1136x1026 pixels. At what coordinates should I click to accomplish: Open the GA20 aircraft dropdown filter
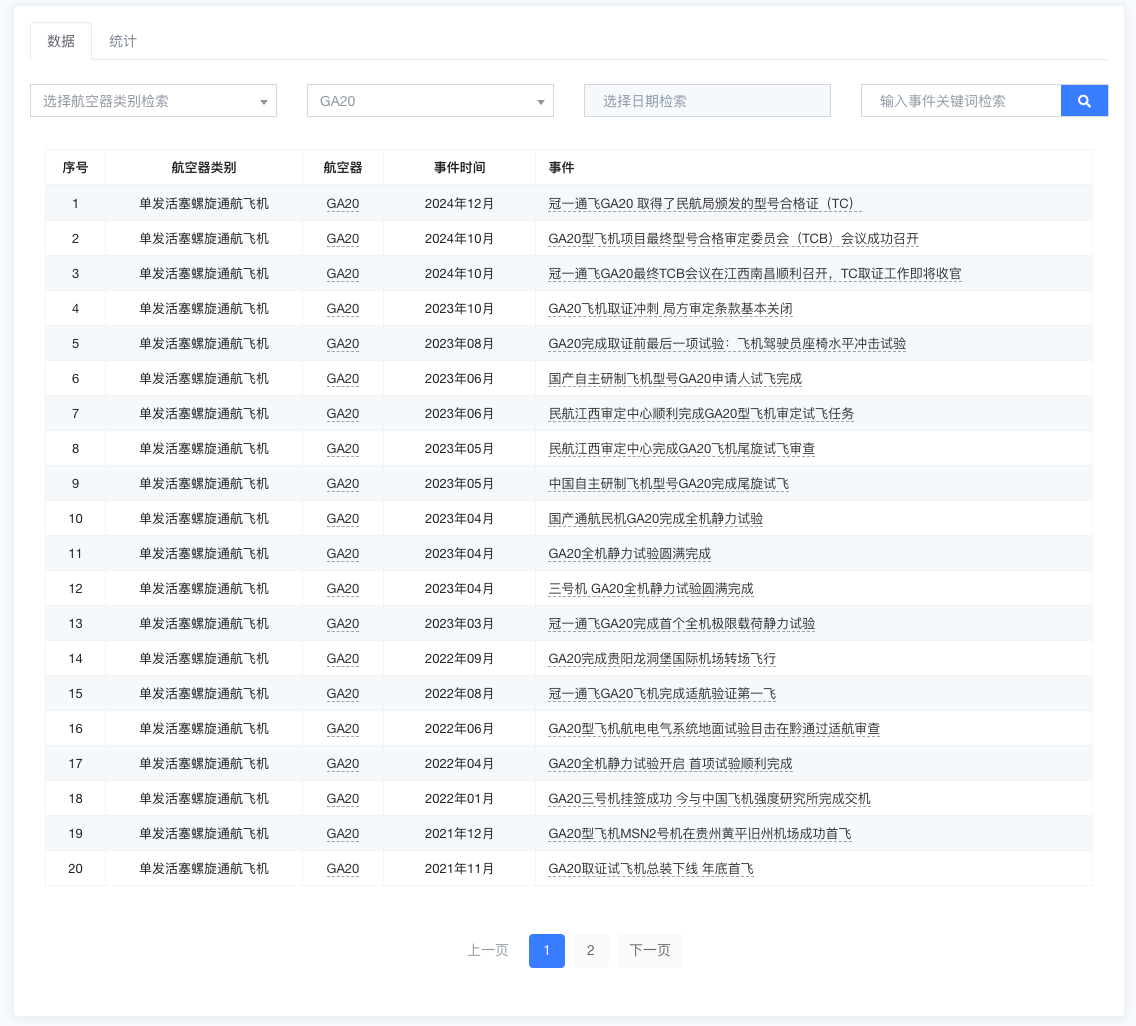[x=430, y=101]
